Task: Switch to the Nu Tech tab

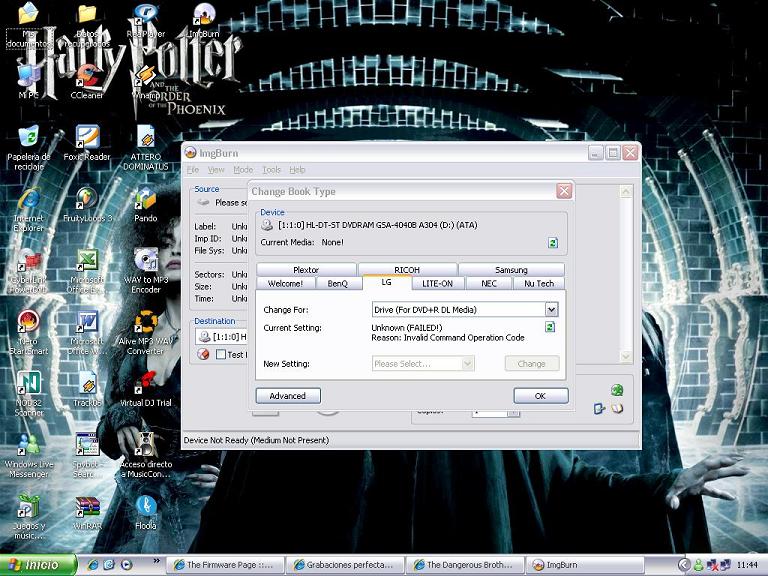Action: (x=539, y=284)
